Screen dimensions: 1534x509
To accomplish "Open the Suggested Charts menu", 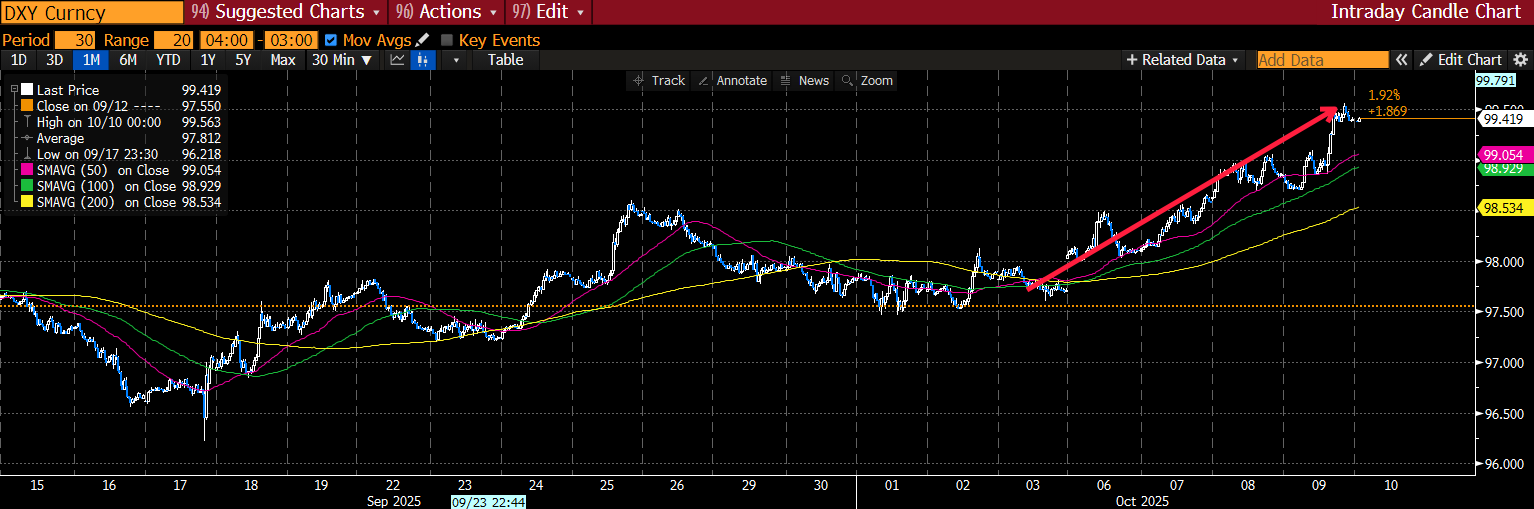I will point(285,12).
